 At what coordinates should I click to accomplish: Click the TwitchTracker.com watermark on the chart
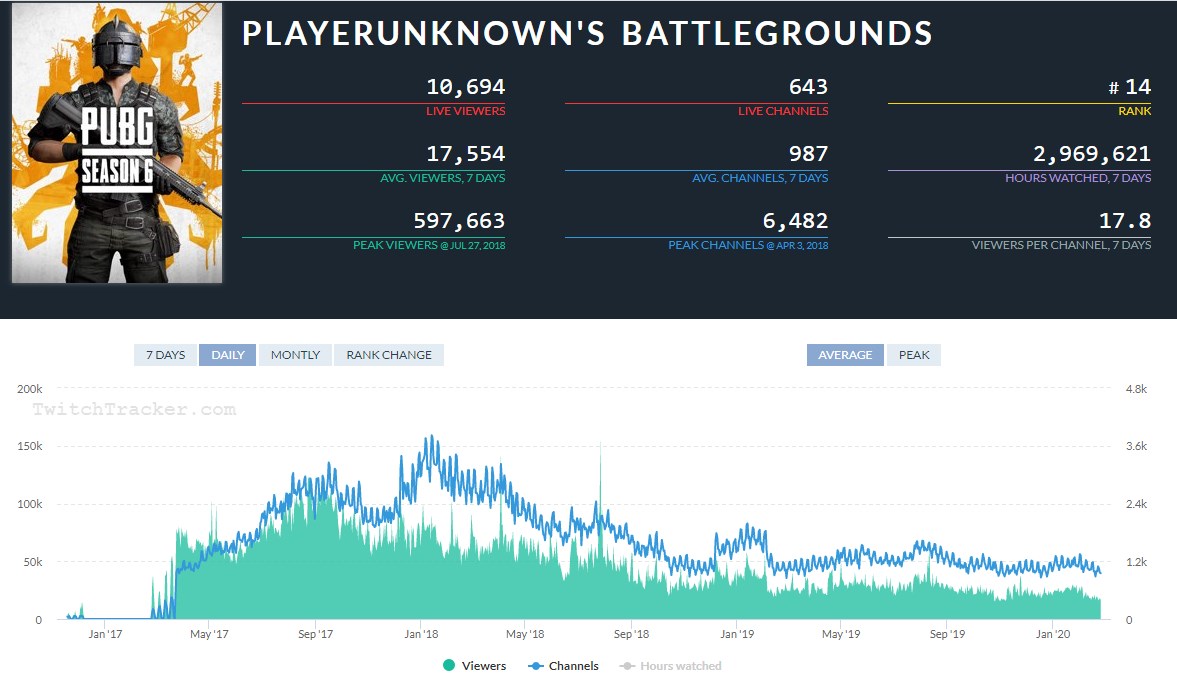pyautogui.click(x=134, y=409)
